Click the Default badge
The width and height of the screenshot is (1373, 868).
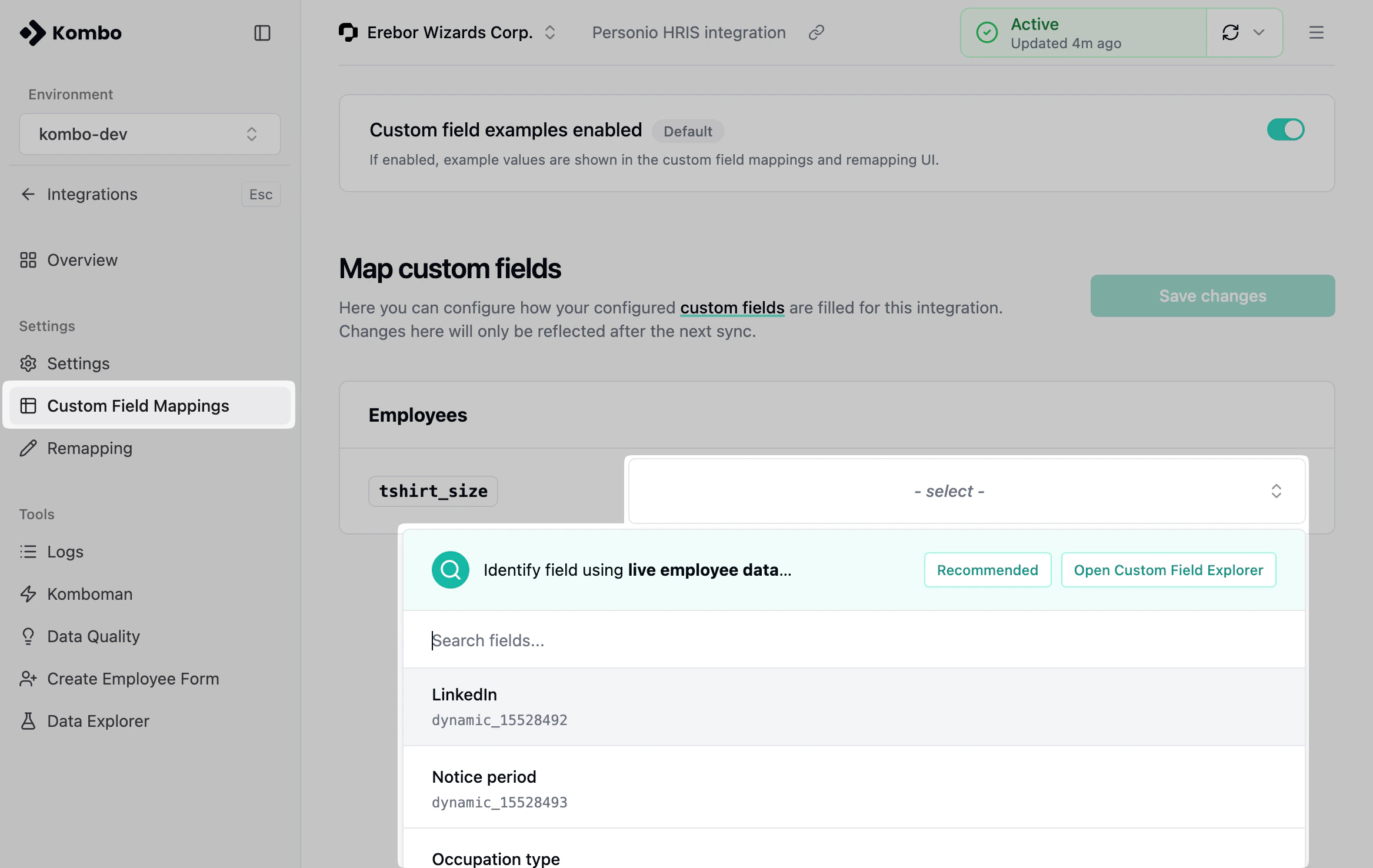[x=688, y=131]
